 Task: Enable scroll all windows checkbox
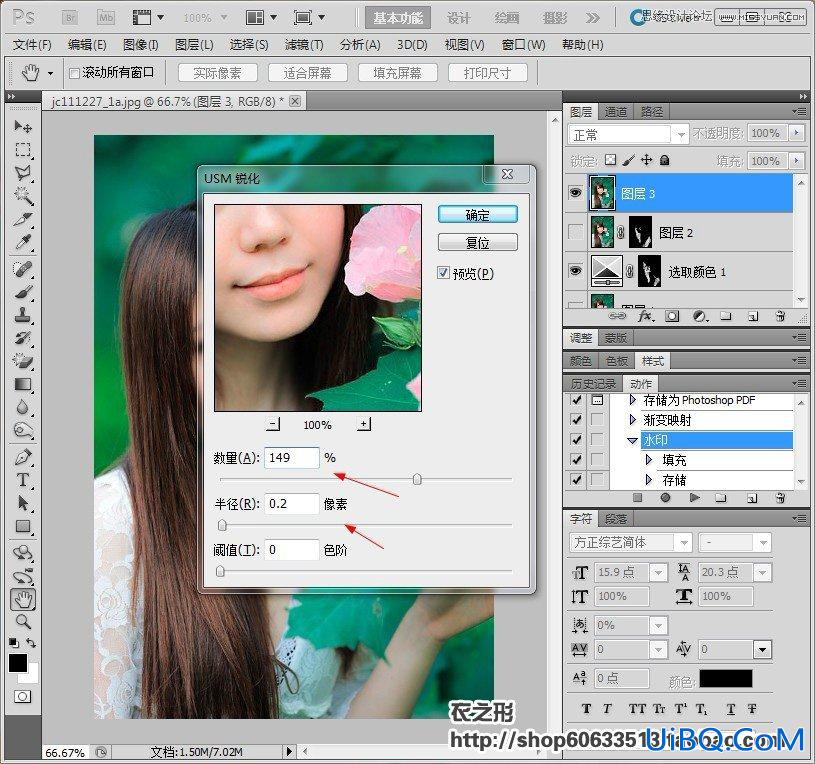coord(74,73)
